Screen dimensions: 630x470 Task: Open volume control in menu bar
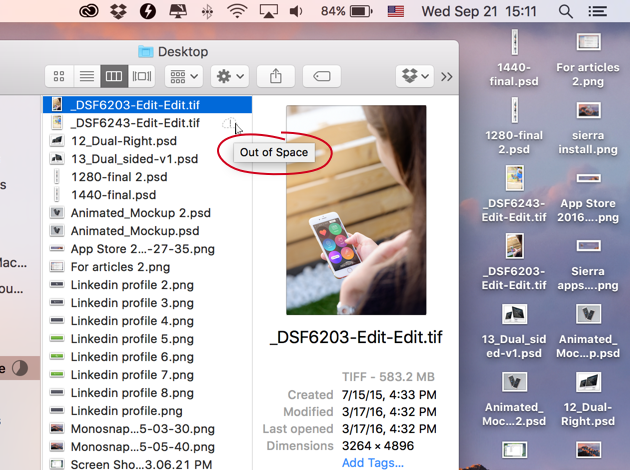[296, 11]
